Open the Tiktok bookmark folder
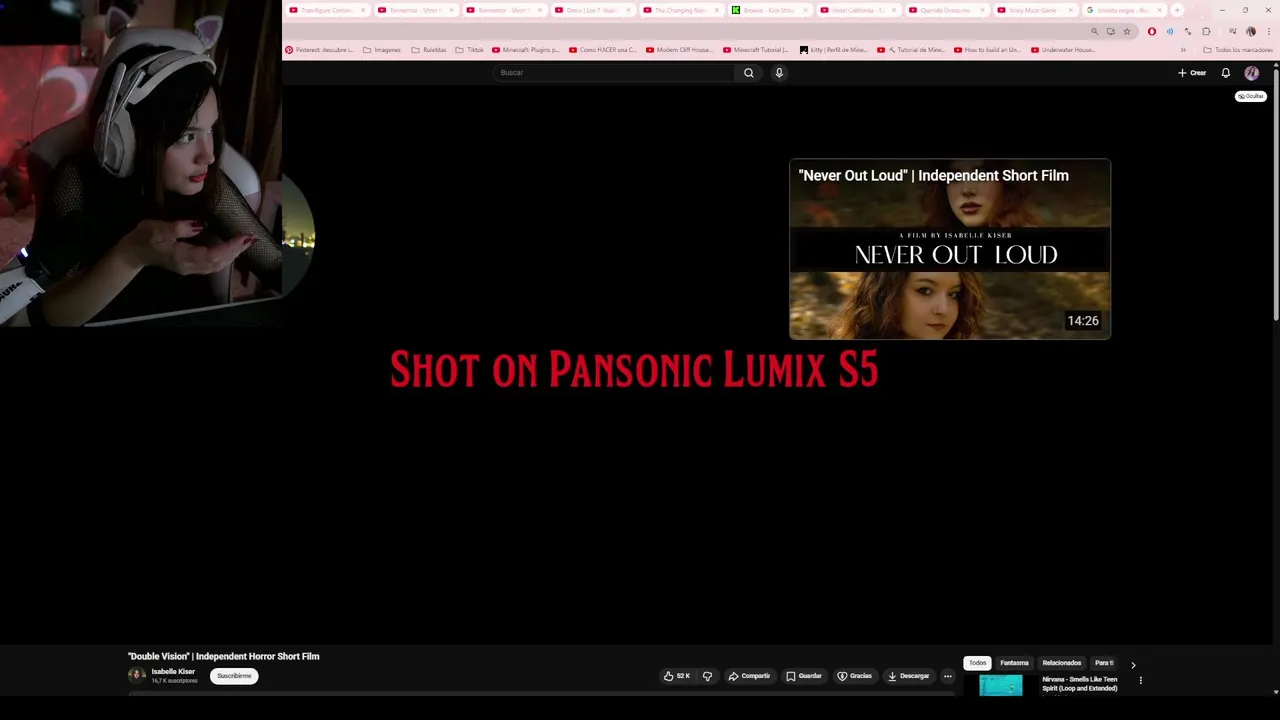This screenshot has height=720, width=1280. 469,50
